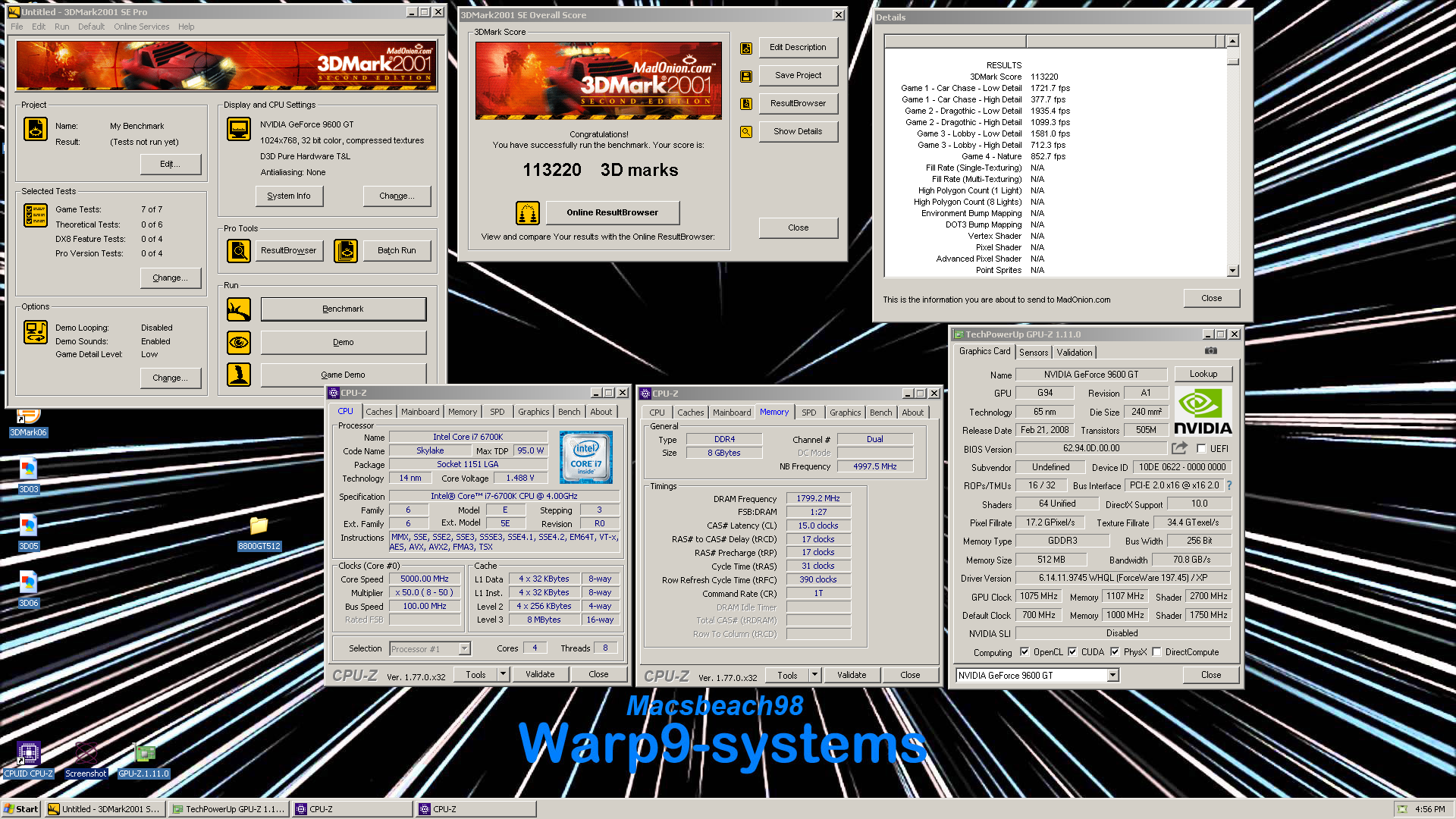Click the Benchmark button
1456x819 pixels.
tap(344, 309)
